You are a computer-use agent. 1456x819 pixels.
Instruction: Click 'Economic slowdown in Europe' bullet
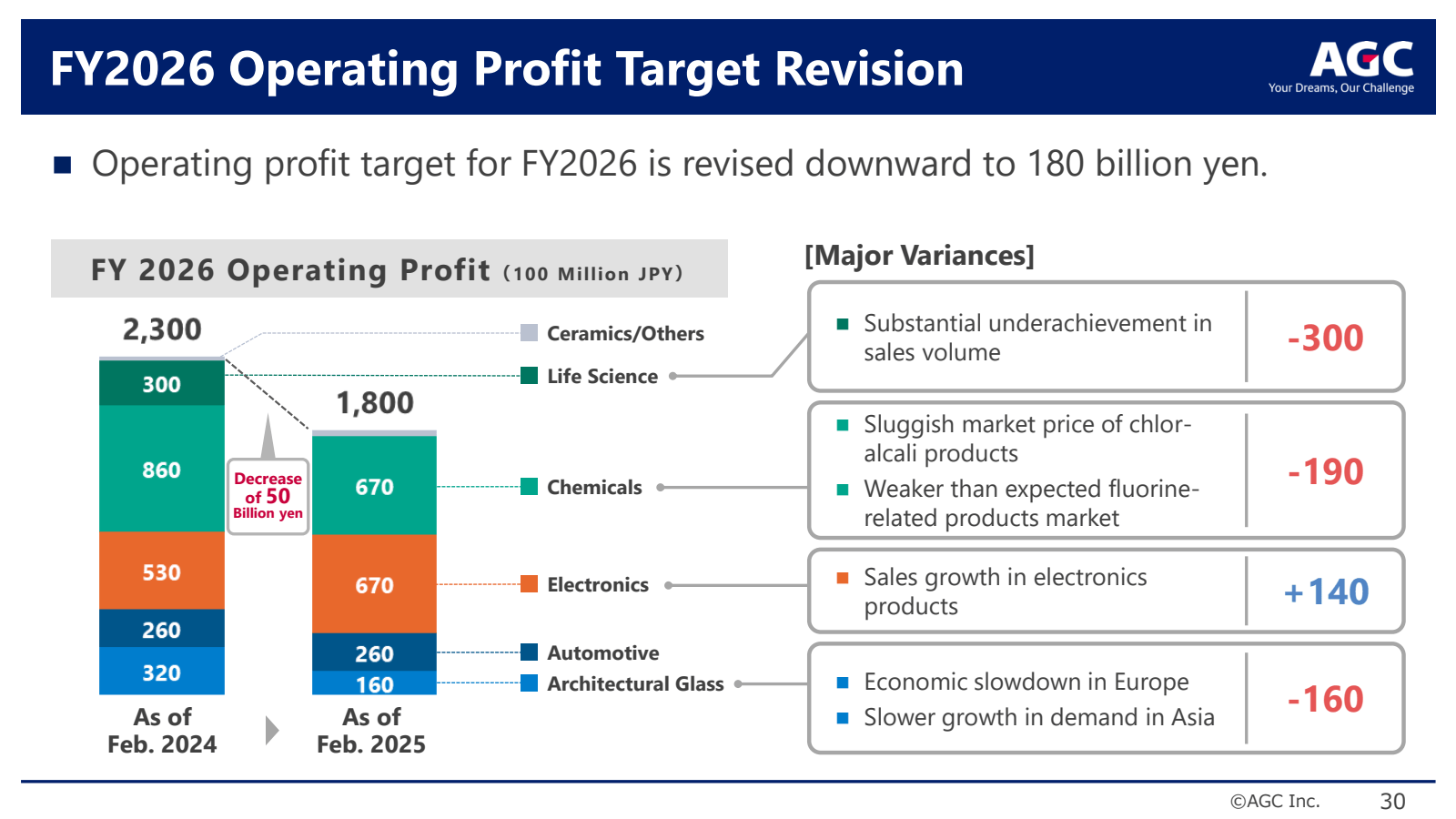(1026, 682)
